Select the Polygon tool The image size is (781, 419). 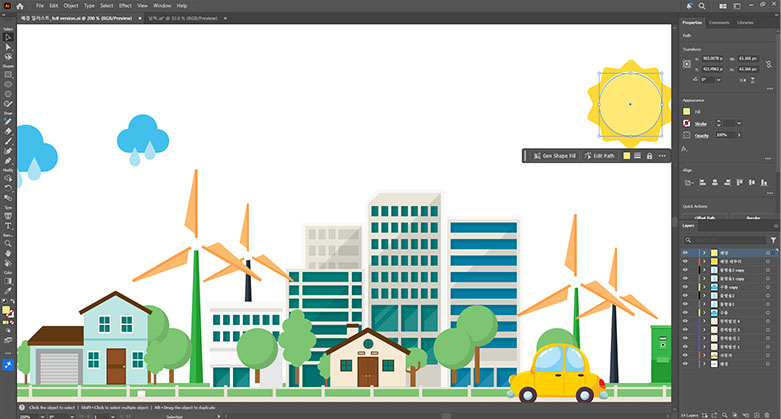tap(8, 94)
